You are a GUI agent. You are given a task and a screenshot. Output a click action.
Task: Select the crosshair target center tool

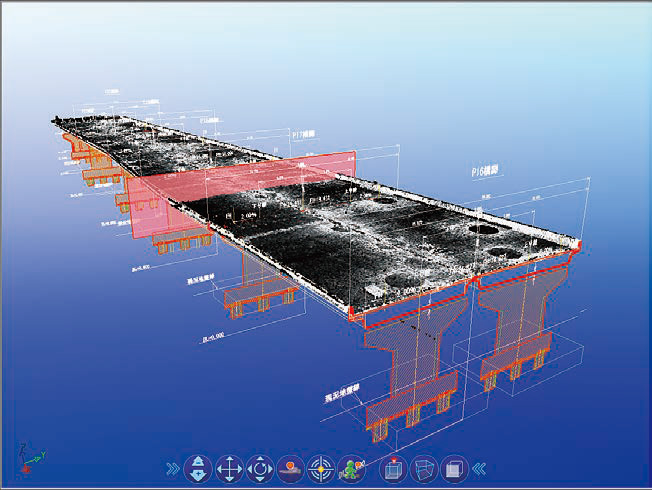pos(321,468)
